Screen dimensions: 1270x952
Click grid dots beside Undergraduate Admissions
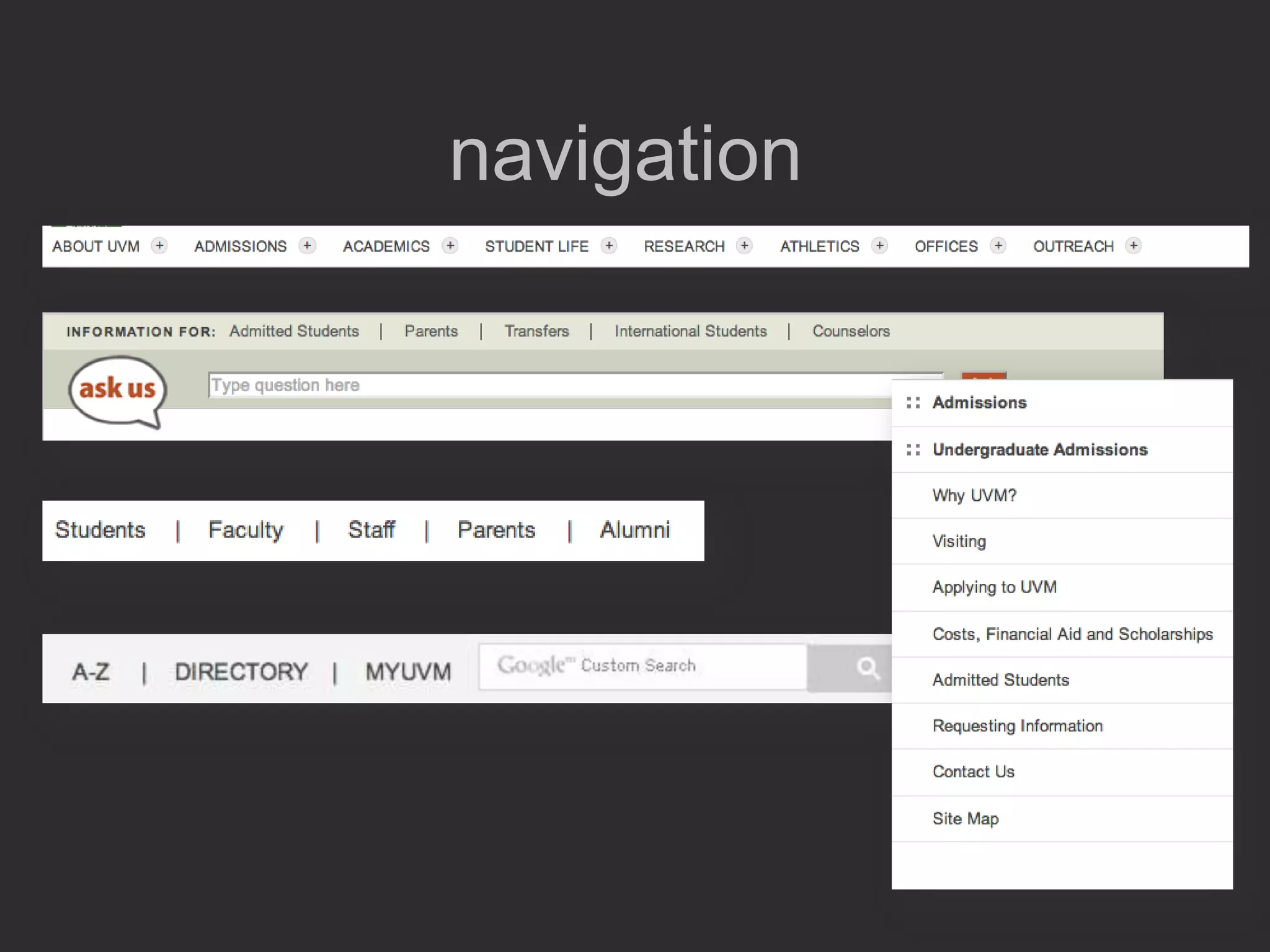tap(913, 449)
